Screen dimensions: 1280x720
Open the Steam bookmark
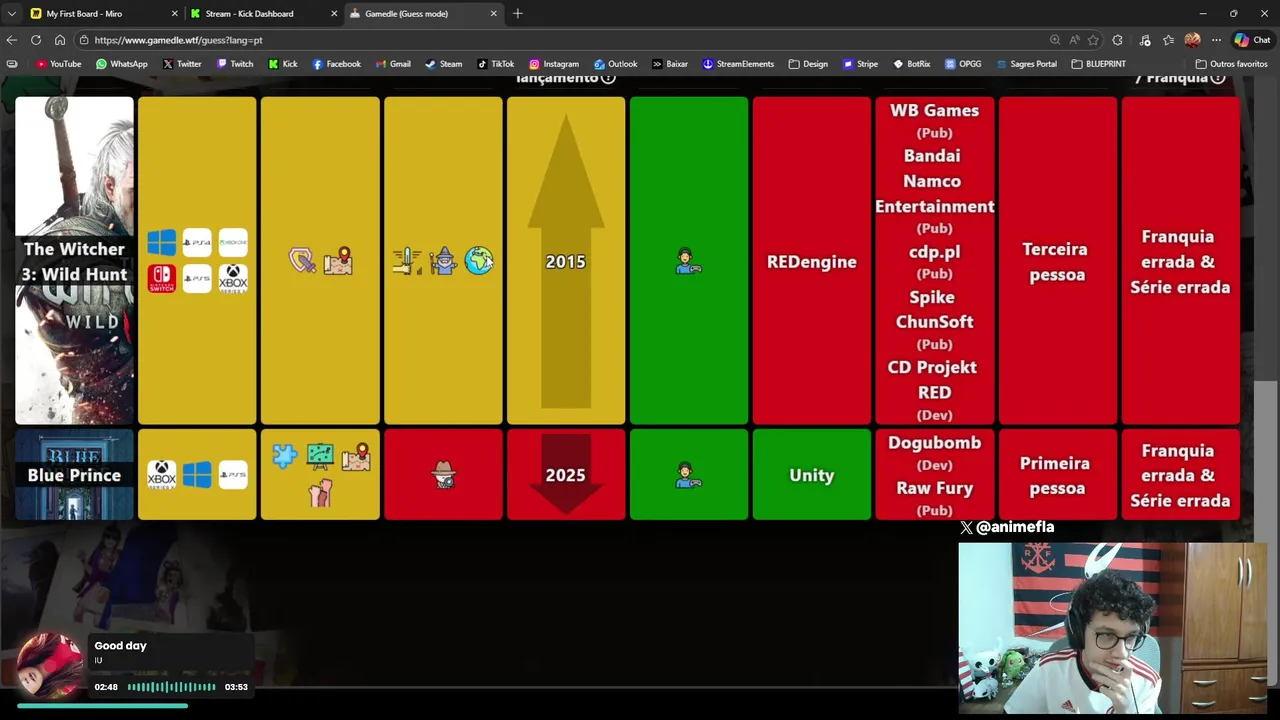click(x=443, y=64)
